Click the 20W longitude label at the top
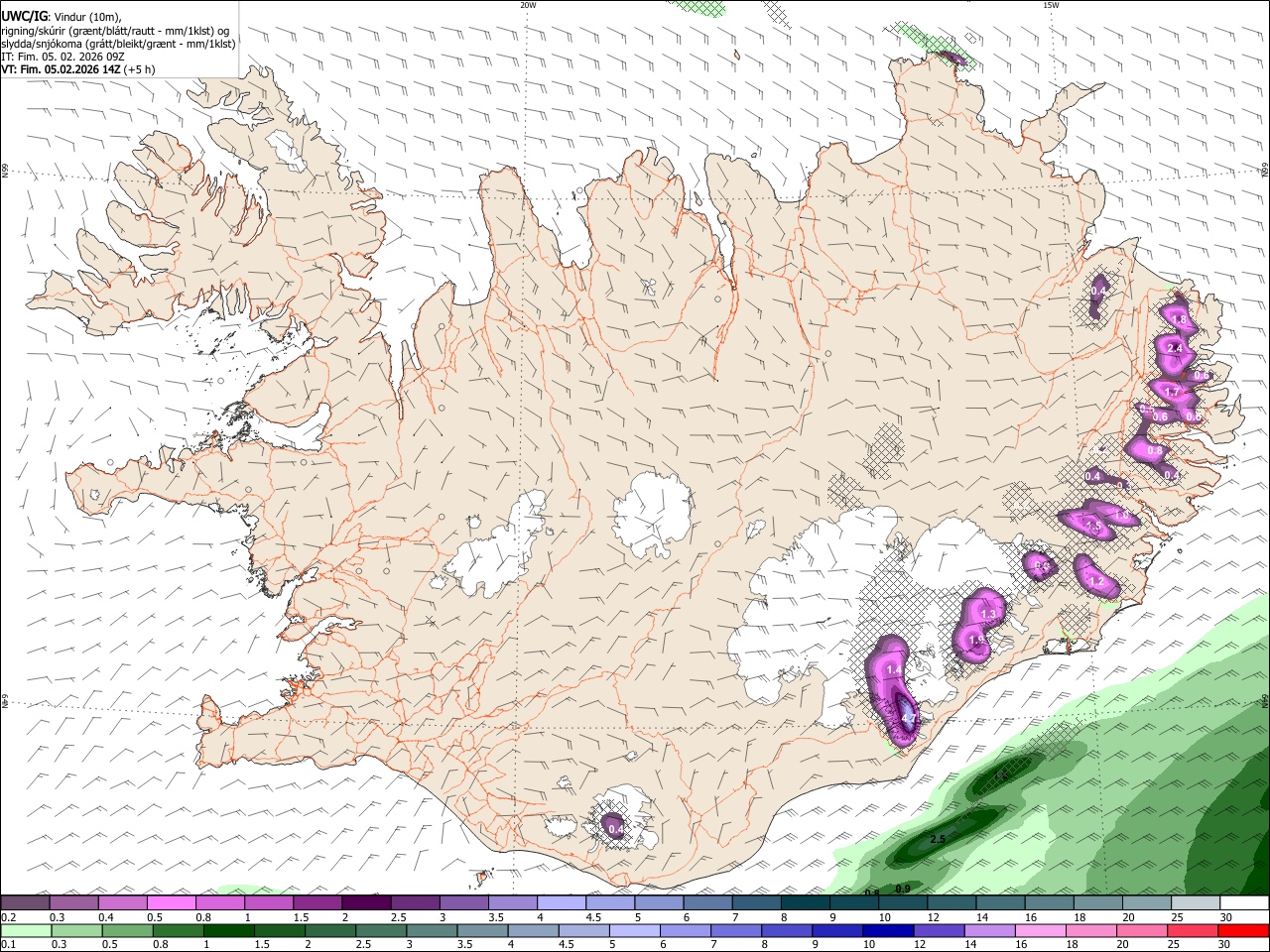Screen dimensions: 1270x952 528,5
